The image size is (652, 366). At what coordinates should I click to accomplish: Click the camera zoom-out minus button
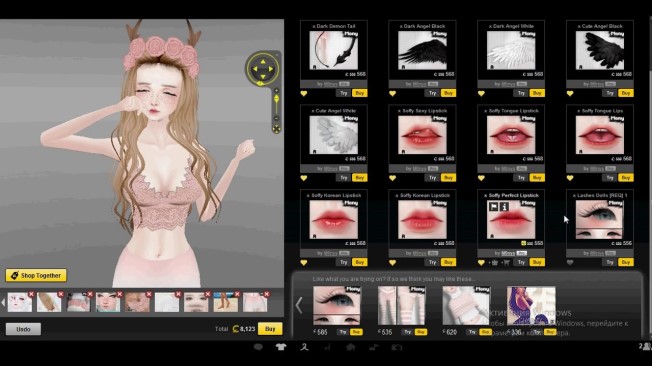pos(277,119)
